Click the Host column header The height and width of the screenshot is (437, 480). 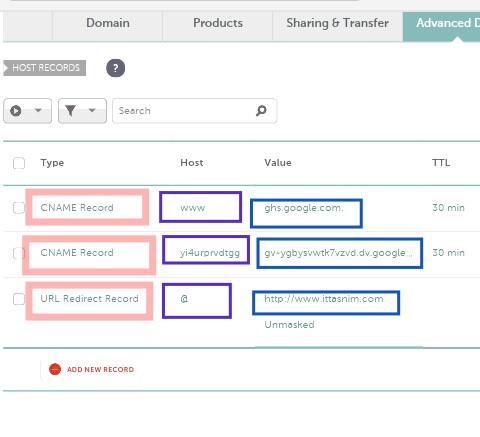point(192,163)
